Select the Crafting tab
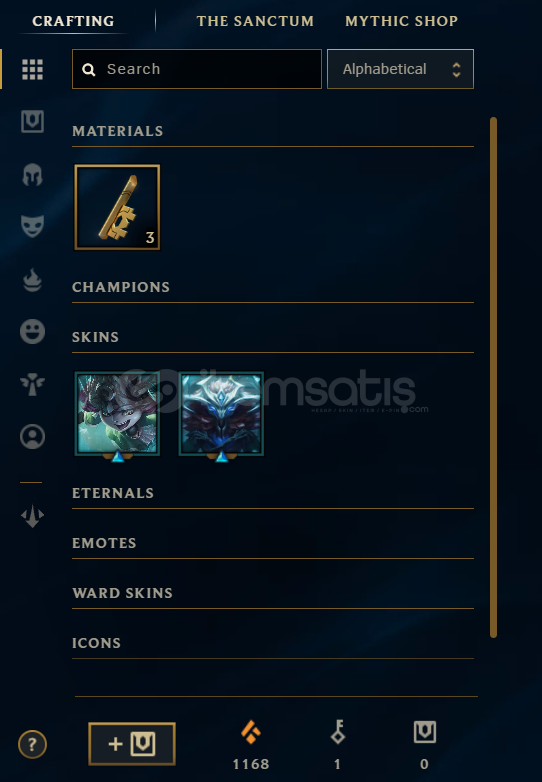This screenshot has width=542, height=782. (x=73, y=21)
